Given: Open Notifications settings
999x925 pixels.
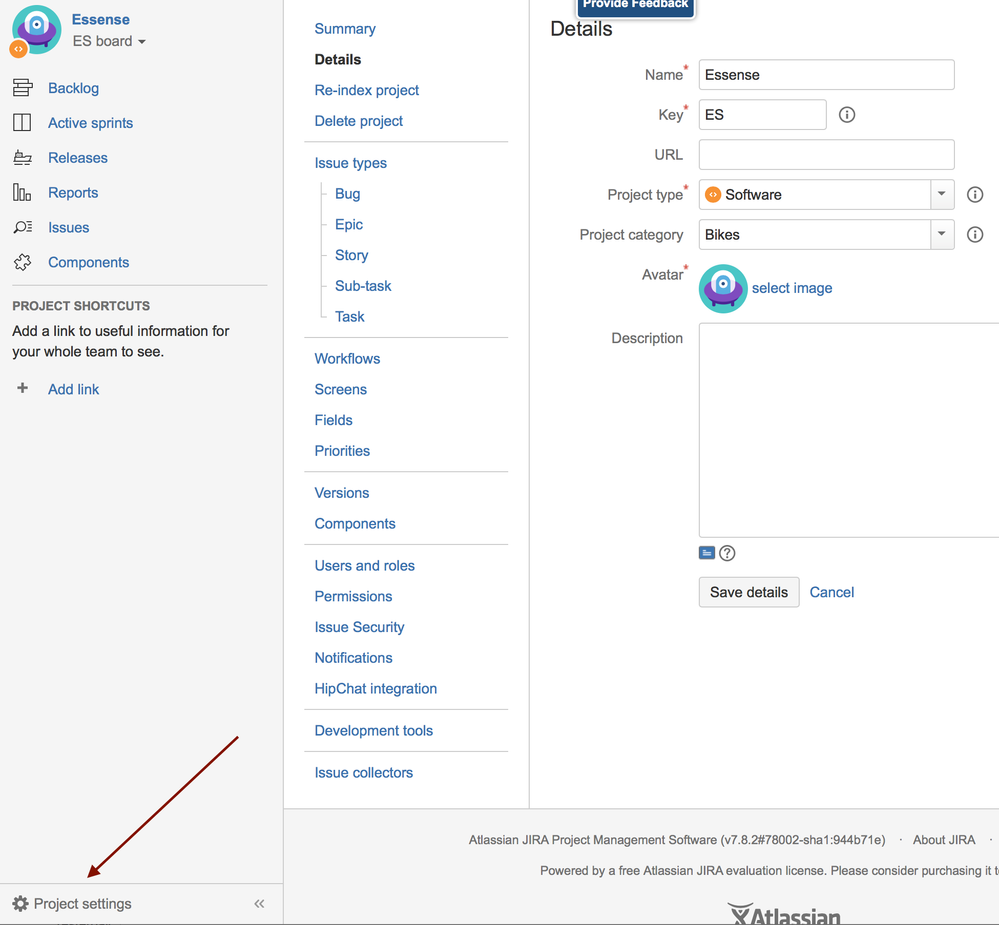Looking at the screenshot, I should pos(353,657).
